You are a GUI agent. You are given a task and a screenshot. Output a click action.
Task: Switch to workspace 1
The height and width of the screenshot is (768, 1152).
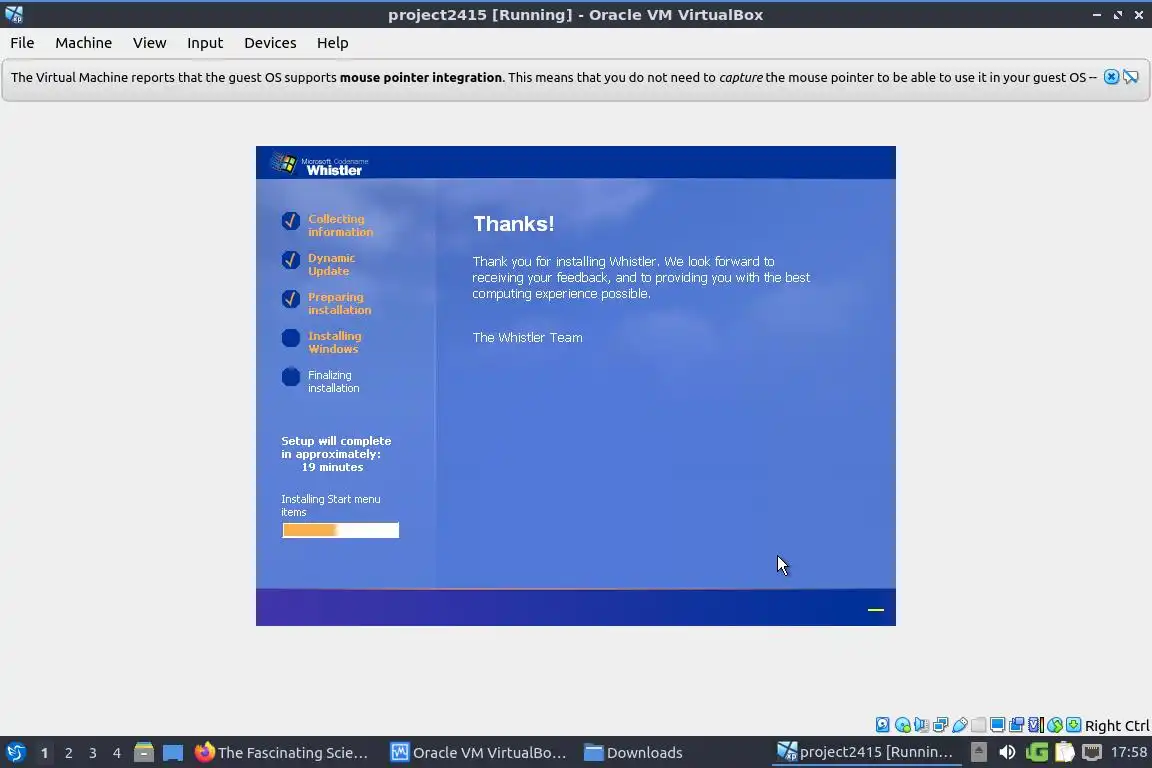[x=45, y=753]
